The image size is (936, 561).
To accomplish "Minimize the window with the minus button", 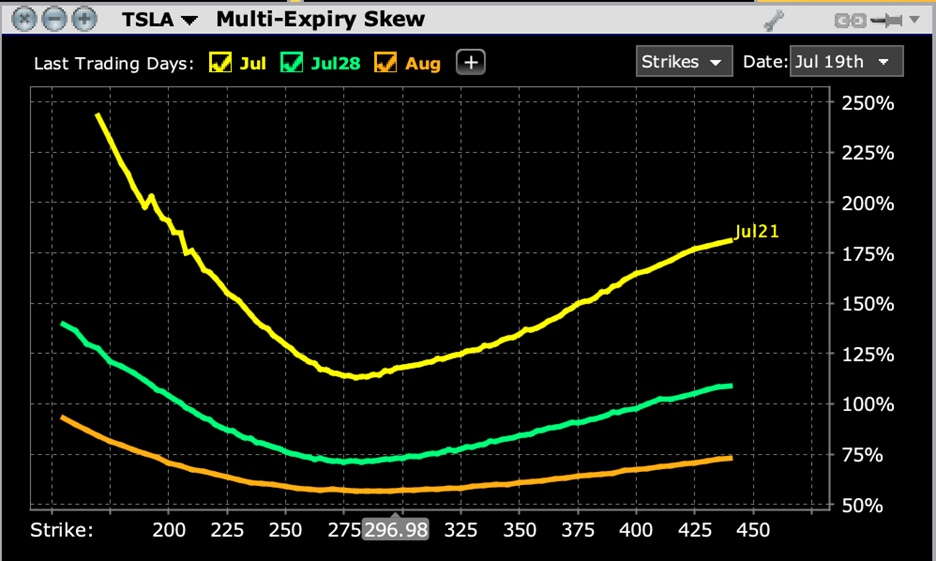I will (x=54, y=20).
